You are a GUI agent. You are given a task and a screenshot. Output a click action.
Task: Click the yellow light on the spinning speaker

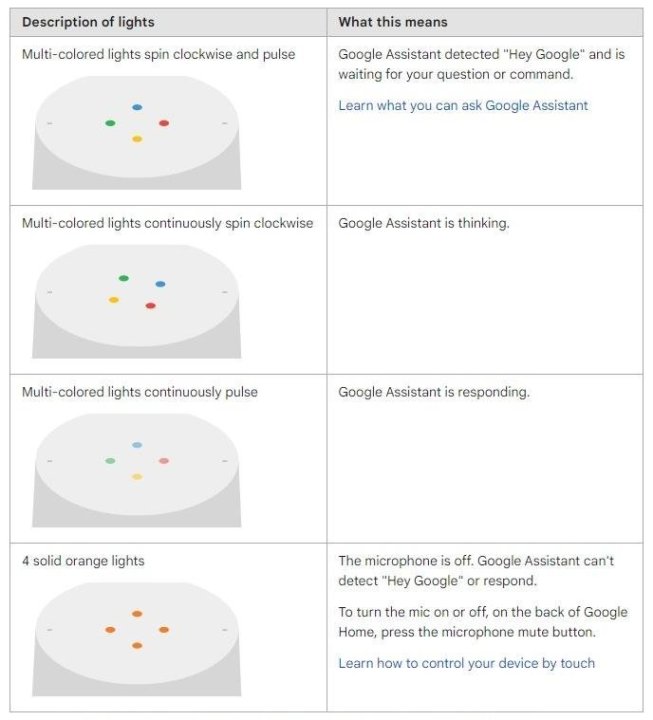pyautogui.click(x=114, y=300)
